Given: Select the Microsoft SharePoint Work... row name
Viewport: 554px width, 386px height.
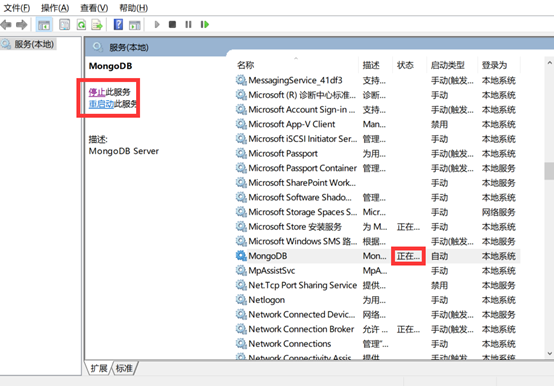Looking at the screenshot, I should tap(302, 183).
